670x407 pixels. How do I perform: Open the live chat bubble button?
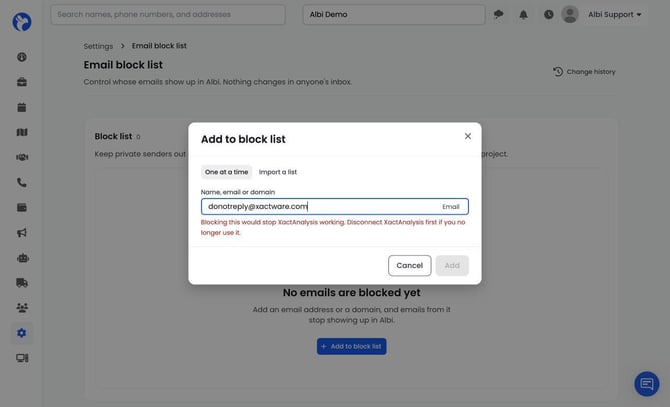(646, 384)
